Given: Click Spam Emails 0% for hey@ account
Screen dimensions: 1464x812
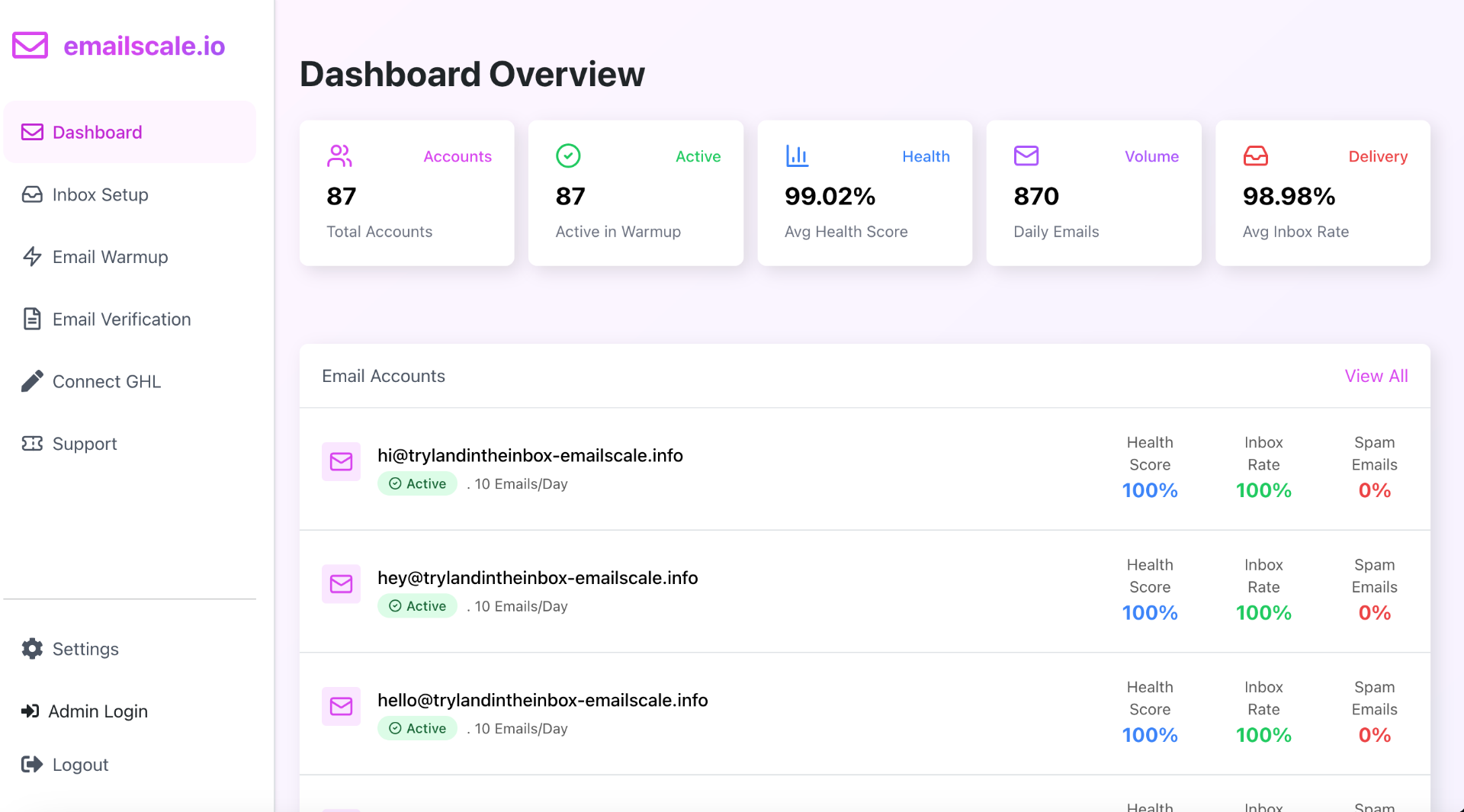Looking at the screenshot, I should point(1375,613).
